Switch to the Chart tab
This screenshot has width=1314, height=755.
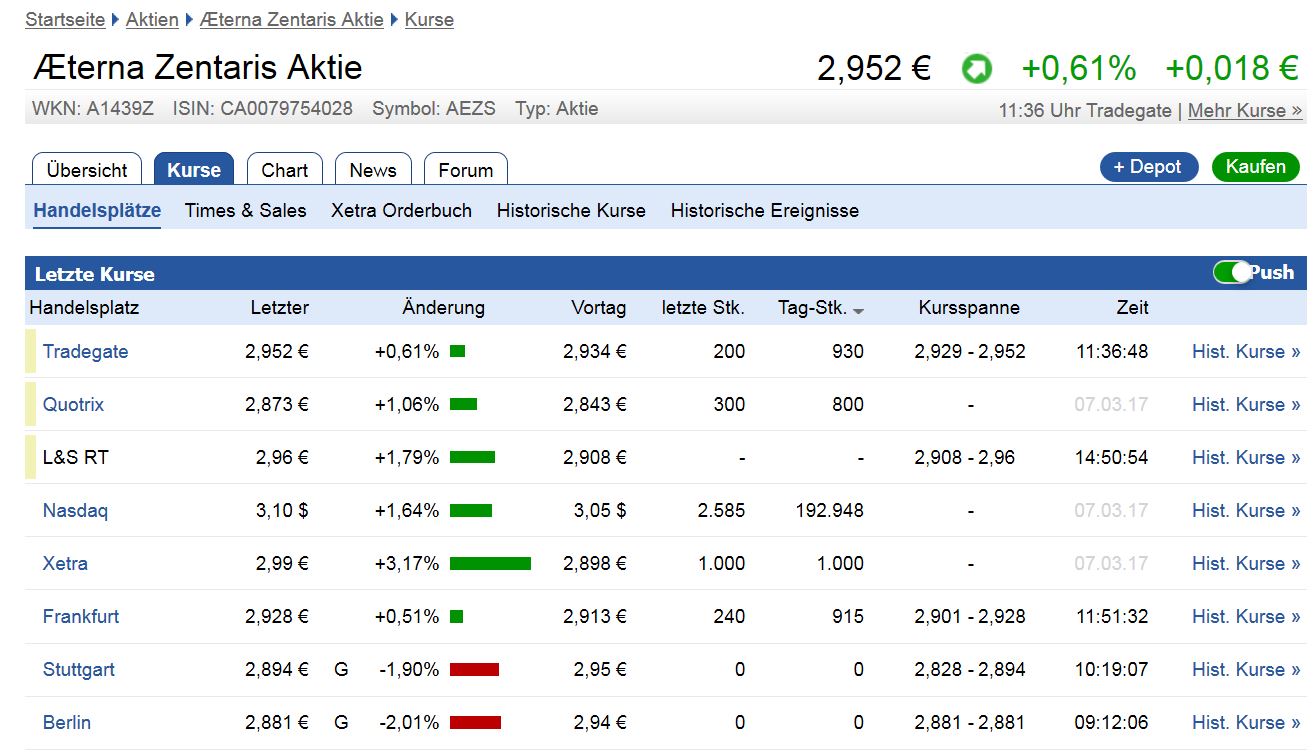click(284, 169)
